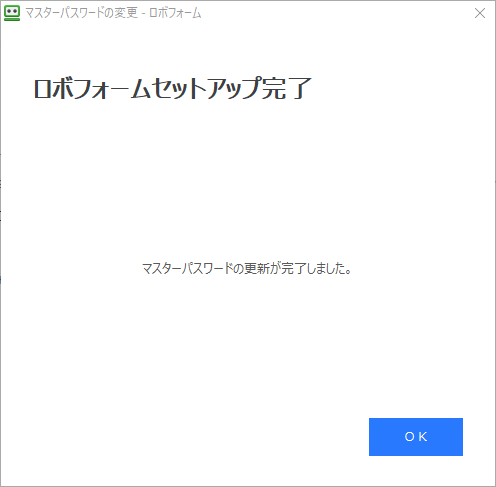Confirm with the blue OK button

(x=416, y=437)
